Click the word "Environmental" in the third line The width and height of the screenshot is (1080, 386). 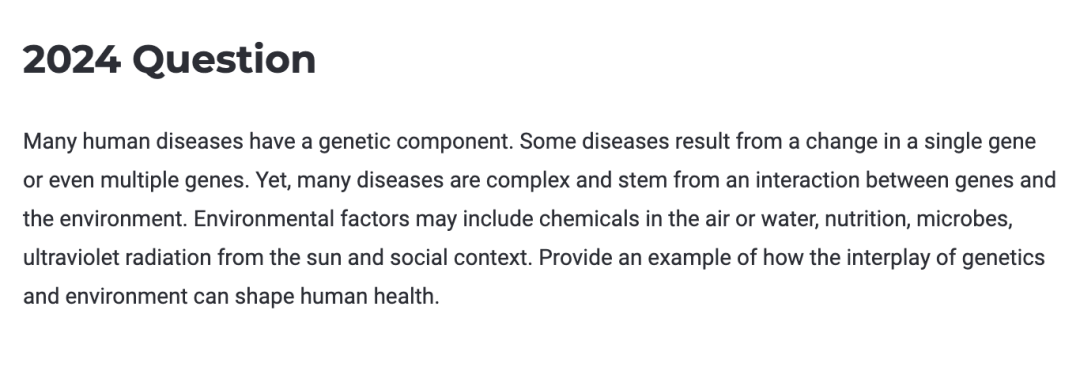click(264, 219)
